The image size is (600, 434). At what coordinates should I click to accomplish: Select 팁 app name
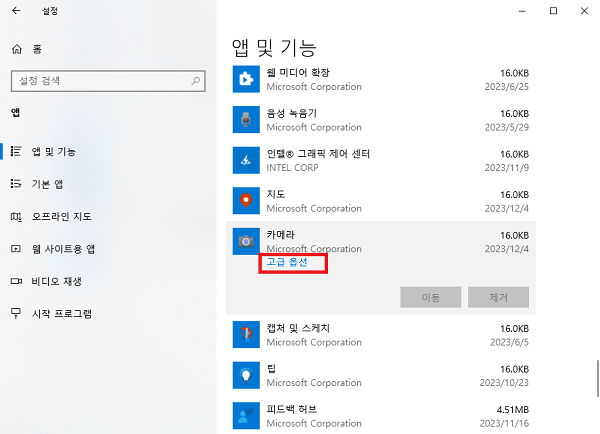point(271,369)
